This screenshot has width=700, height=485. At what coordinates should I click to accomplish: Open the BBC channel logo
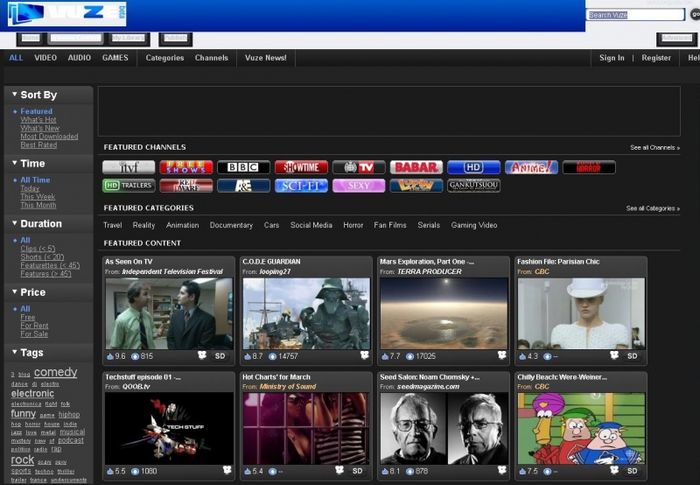(244, 167)
